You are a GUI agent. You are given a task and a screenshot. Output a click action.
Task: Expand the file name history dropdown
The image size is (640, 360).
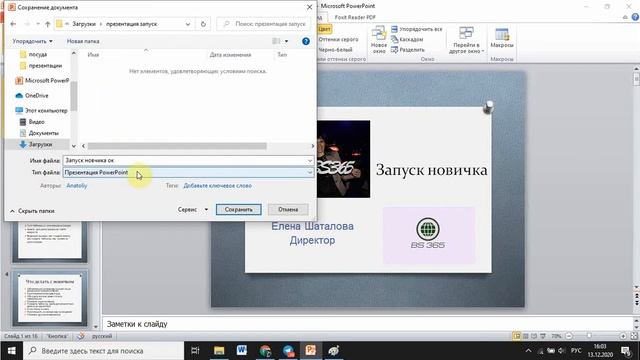[x=310, y=160]
